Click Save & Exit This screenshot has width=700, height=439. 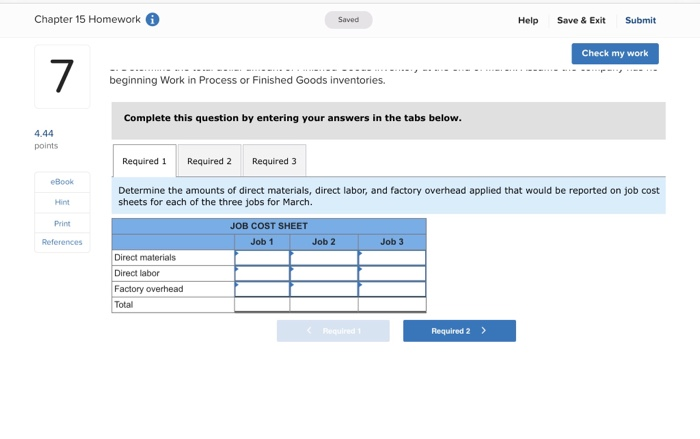pyautogui.click(x=581, y=20)
